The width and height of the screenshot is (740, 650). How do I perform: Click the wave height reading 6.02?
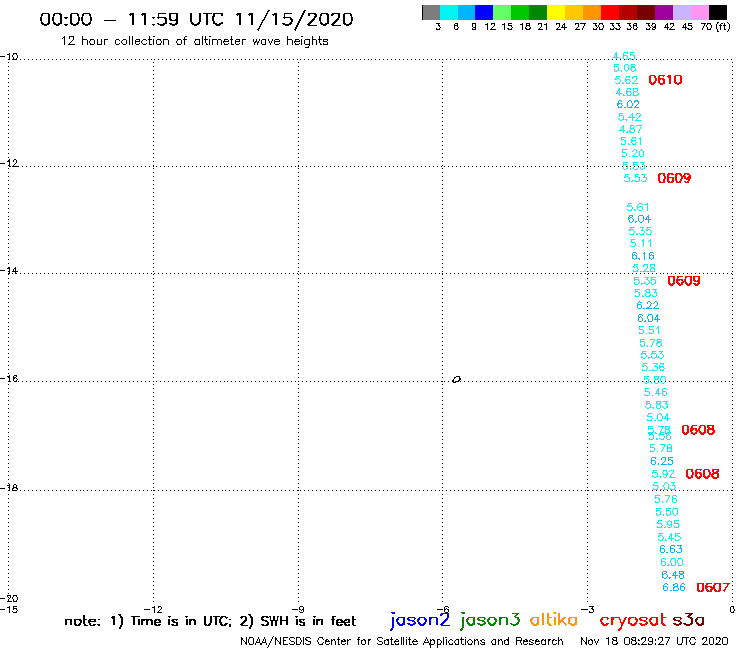[628, 104]
